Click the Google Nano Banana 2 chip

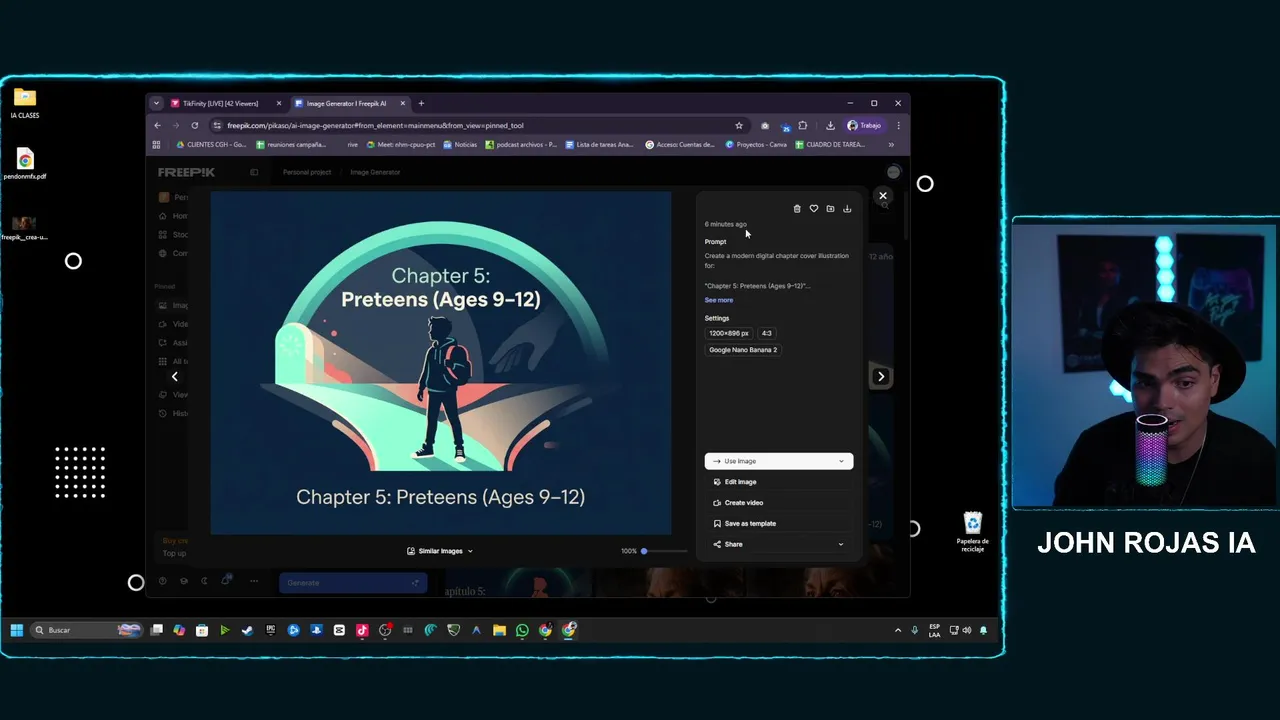coord(743,350)
